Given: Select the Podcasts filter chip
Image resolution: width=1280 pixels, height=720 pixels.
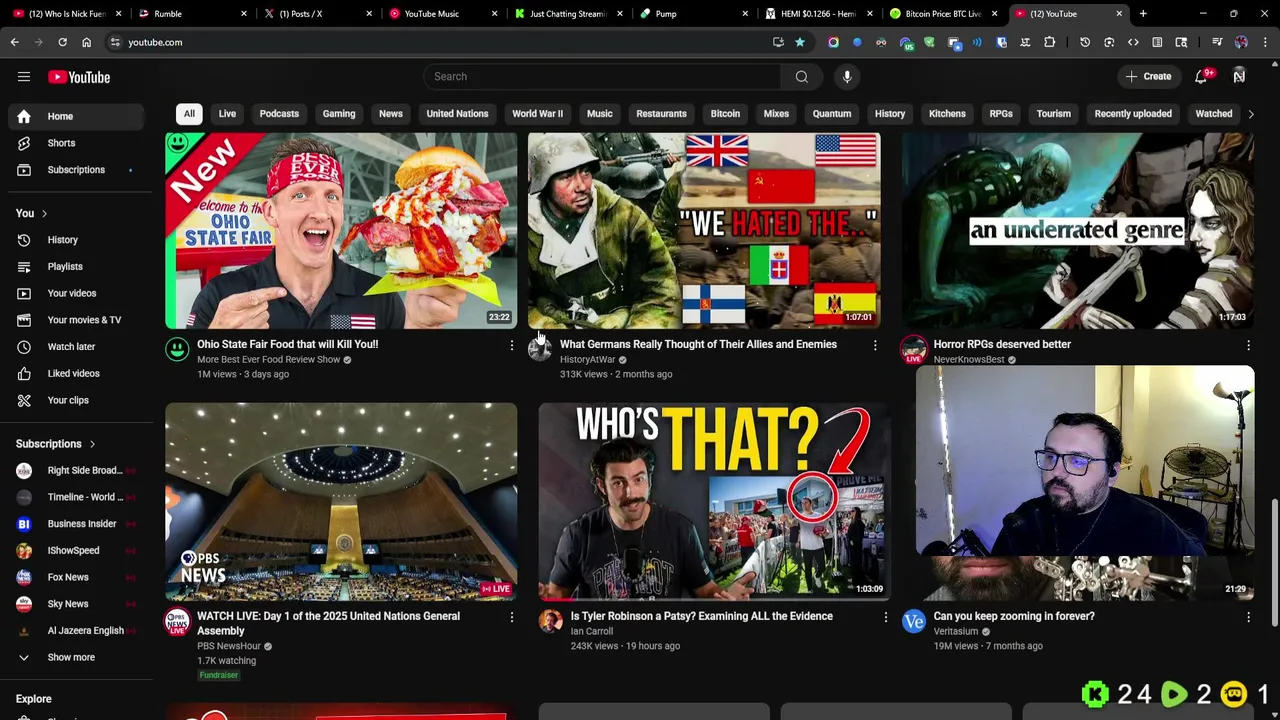Looking at the screenshot, I should coord(279,114).
